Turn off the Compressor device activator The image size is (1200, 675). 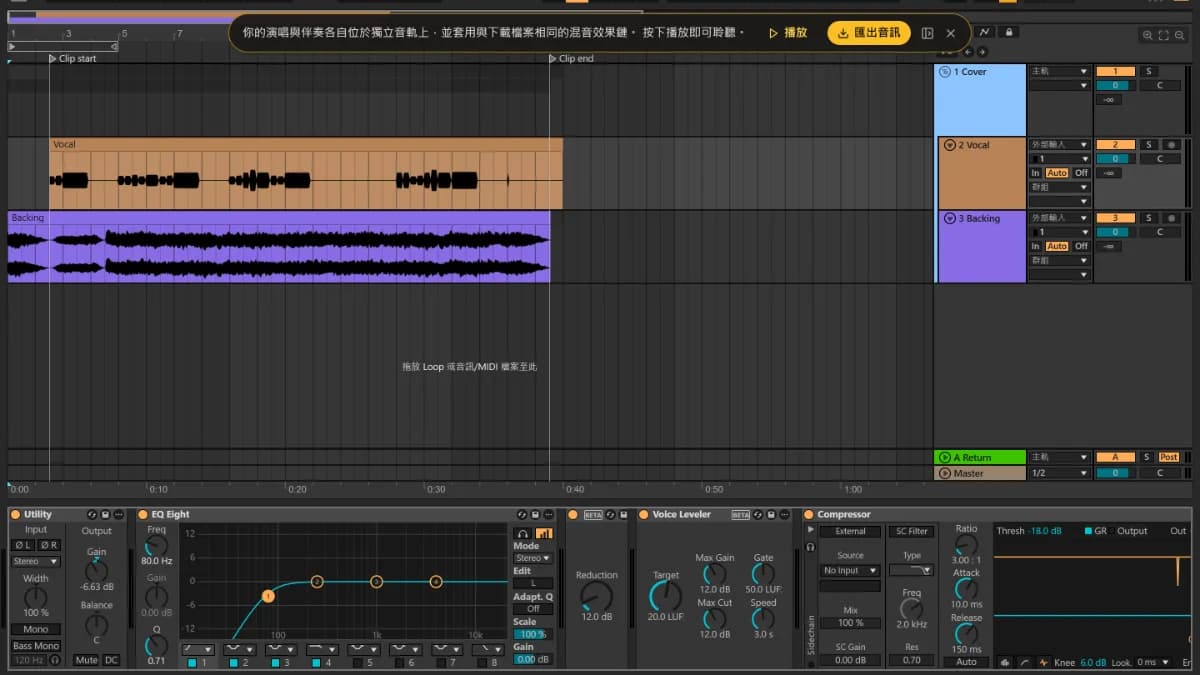(808, 515)
